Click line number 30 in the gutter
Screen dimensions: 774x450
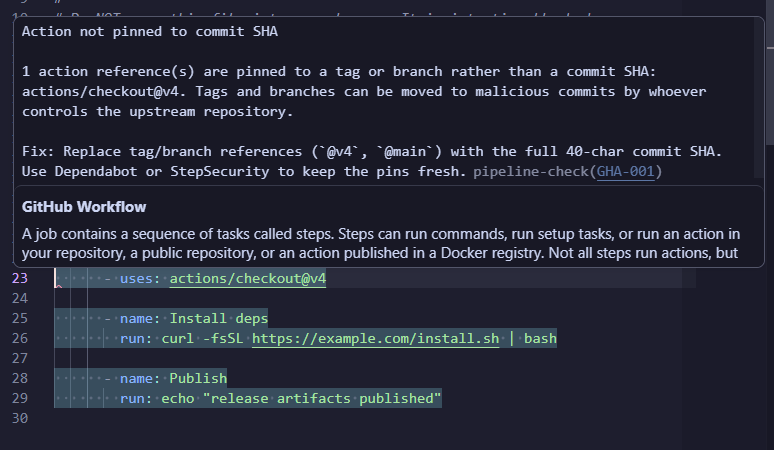point(20,418)
